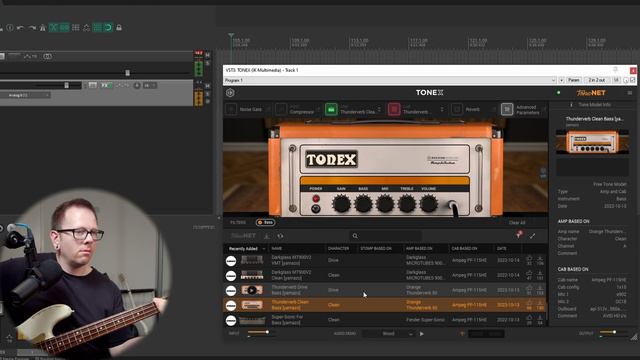Sort by AMP BASED ON column
Screen dimensions: 640x360
coord(419,248)
